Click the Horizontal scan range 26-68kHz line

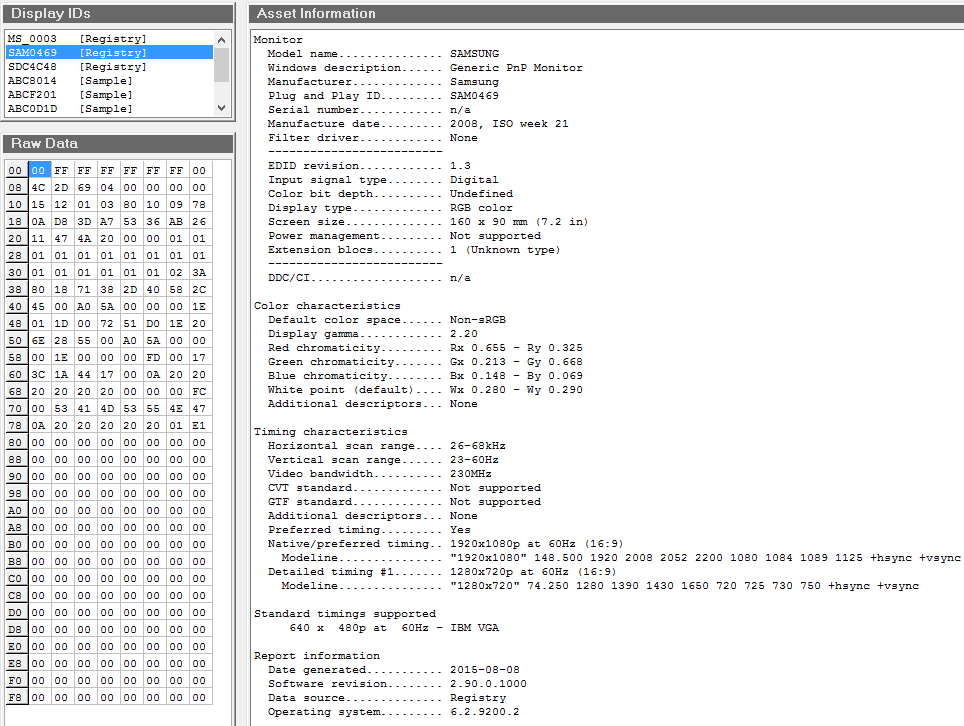[x=387, y=446]
